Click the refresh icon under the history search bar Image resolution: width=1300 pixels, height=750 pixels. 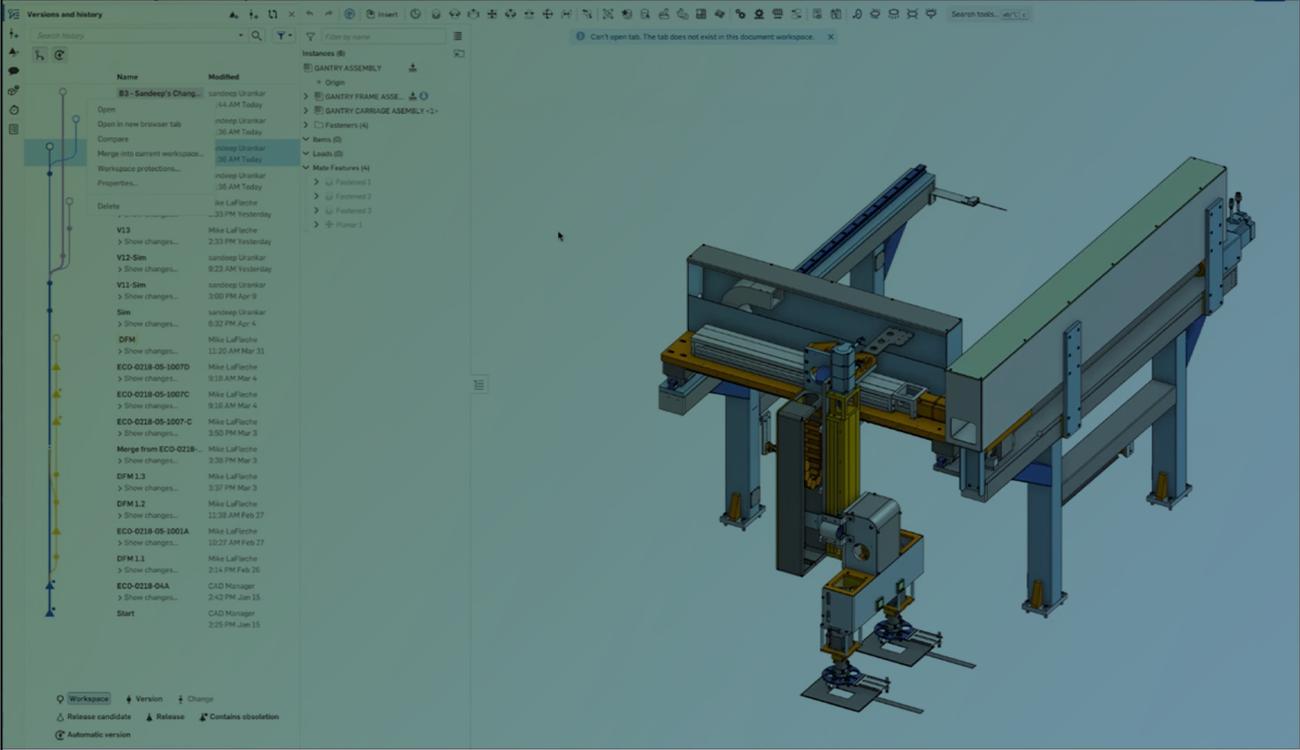pyautogui.click(x=59, y=54)
